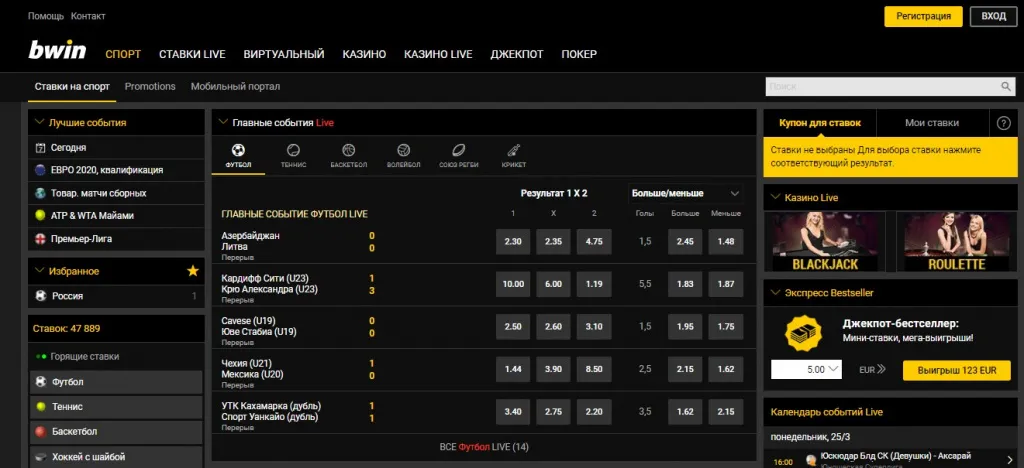1024x468 pixels.
Task: Click the tennis ball icon for ATP & WTA Майами
Action: pyautogui.click(x=40, y=215)
